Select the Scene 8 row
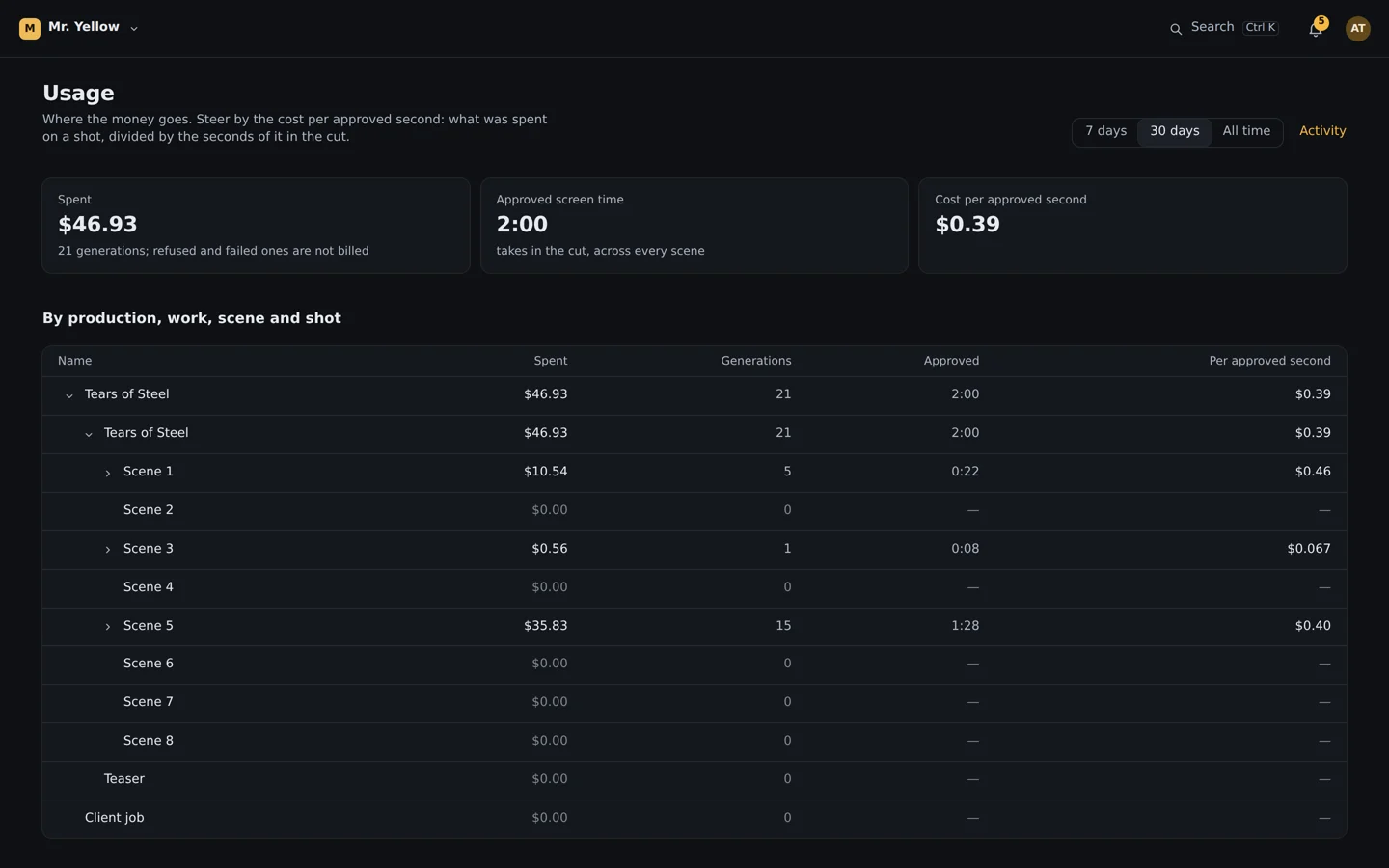Image resolution: width=1389 pixels, height=868 pixels. (x=694, y=742)
